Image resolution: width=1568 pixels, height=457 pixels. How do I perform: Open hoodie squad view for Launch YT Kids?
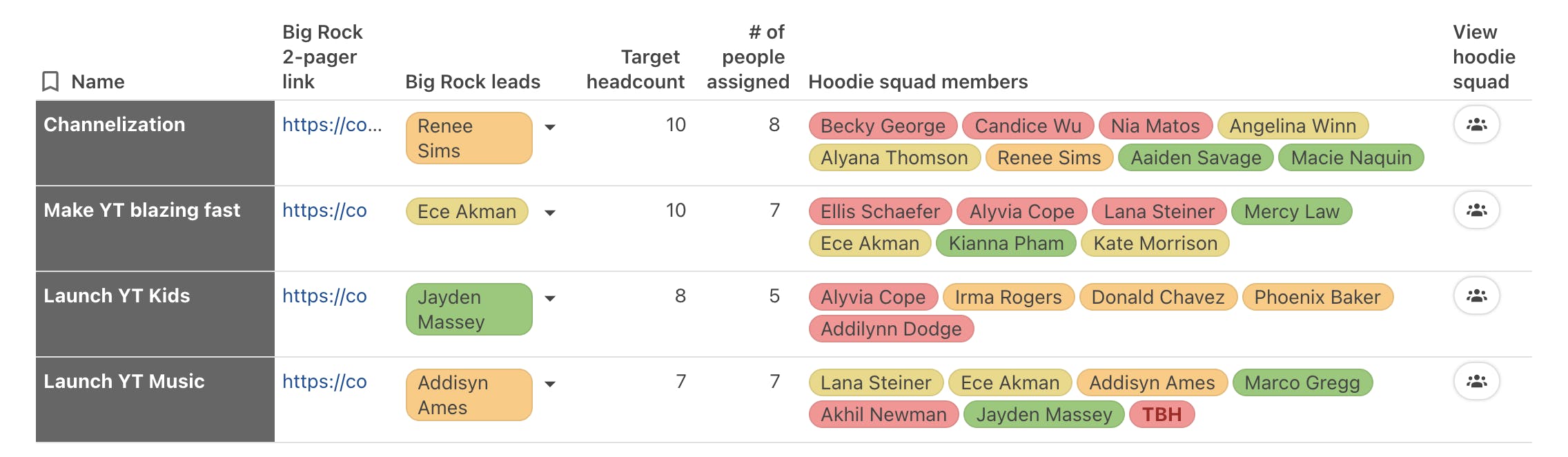coord(1476,296)
